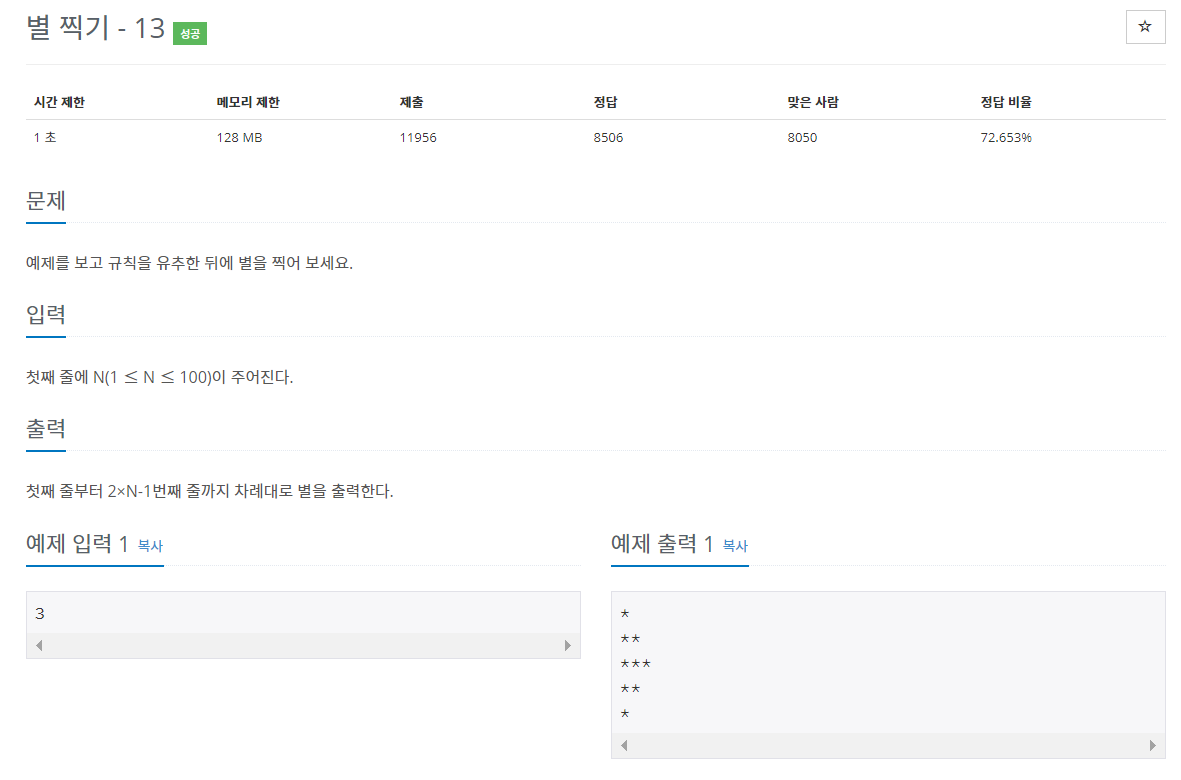The height and width of the screenshot is (780, 1181).
Task: Click the 8506 correct answers value
Action: point(609,138)
